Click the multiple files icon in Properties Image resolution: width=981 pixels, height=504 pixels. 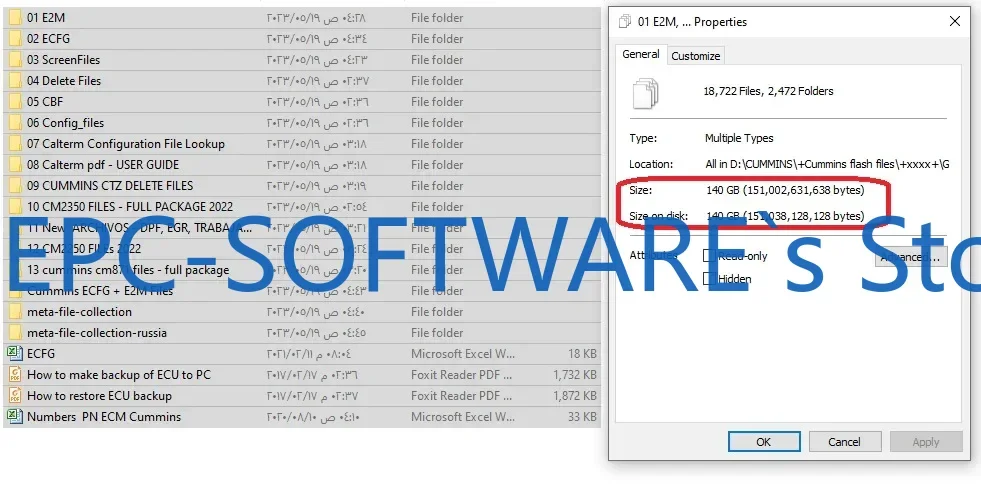(646, 94)
